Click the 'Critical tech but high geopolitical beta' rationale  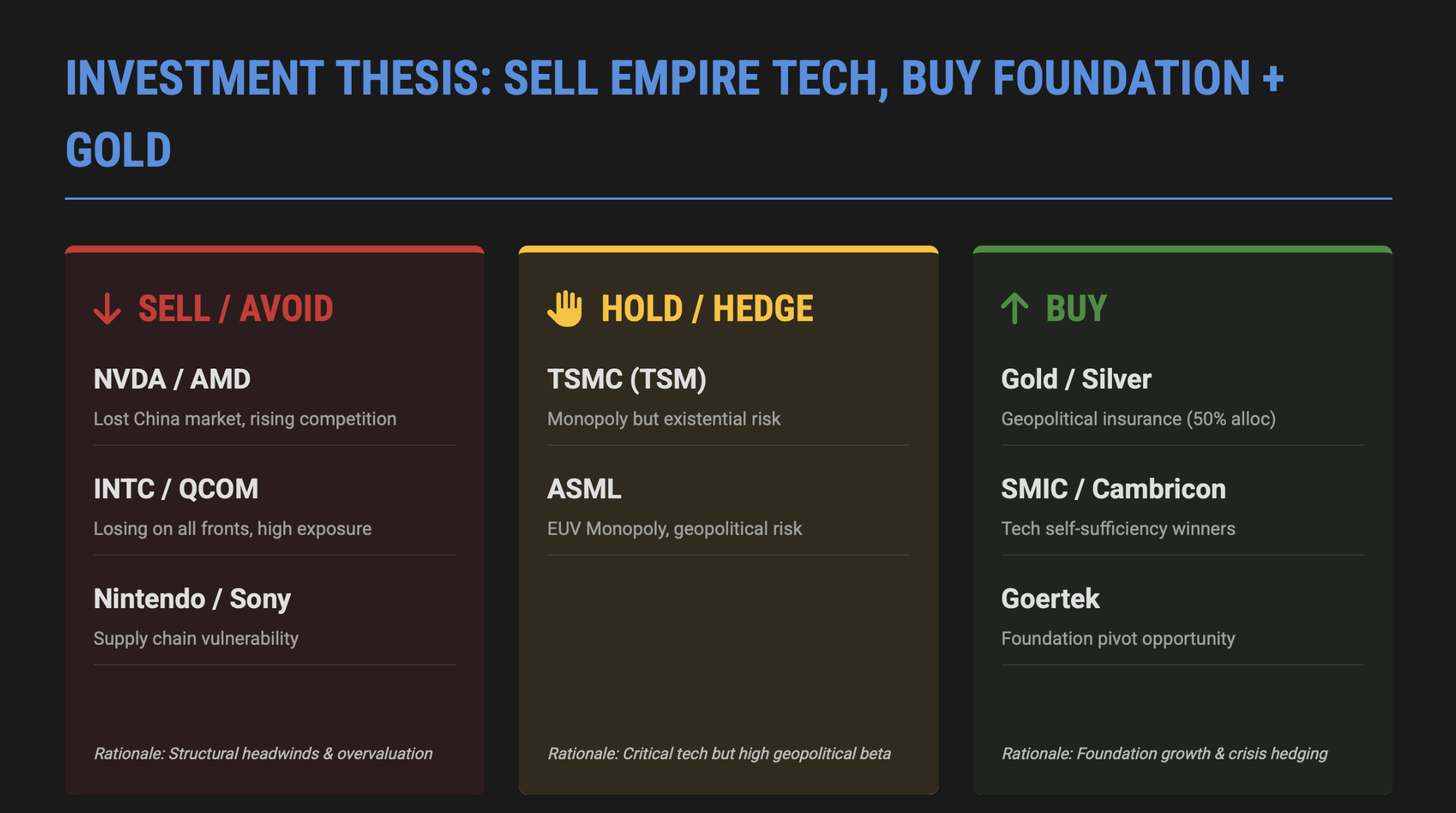pos(719,754)
